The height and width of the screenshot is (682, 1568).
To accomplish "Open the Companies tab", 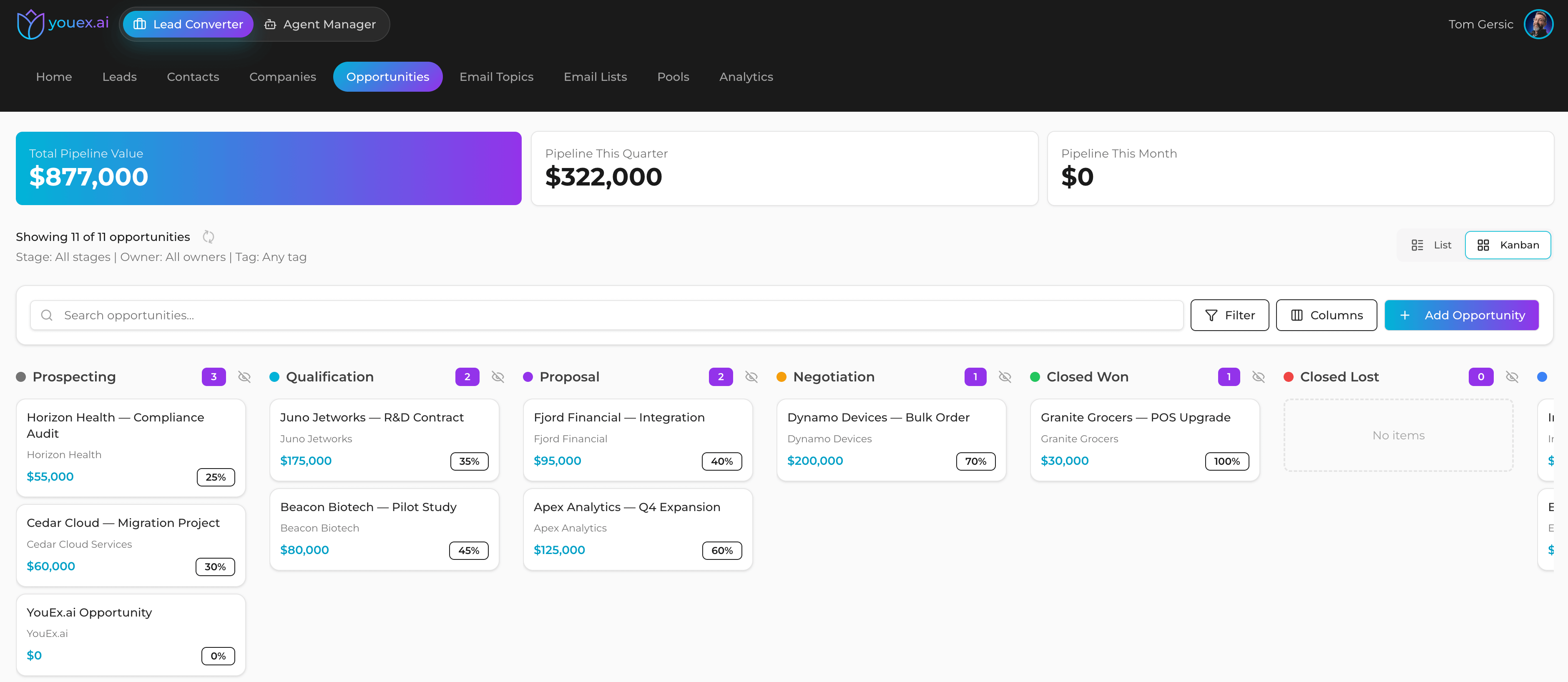I will [x=282, y=77].
